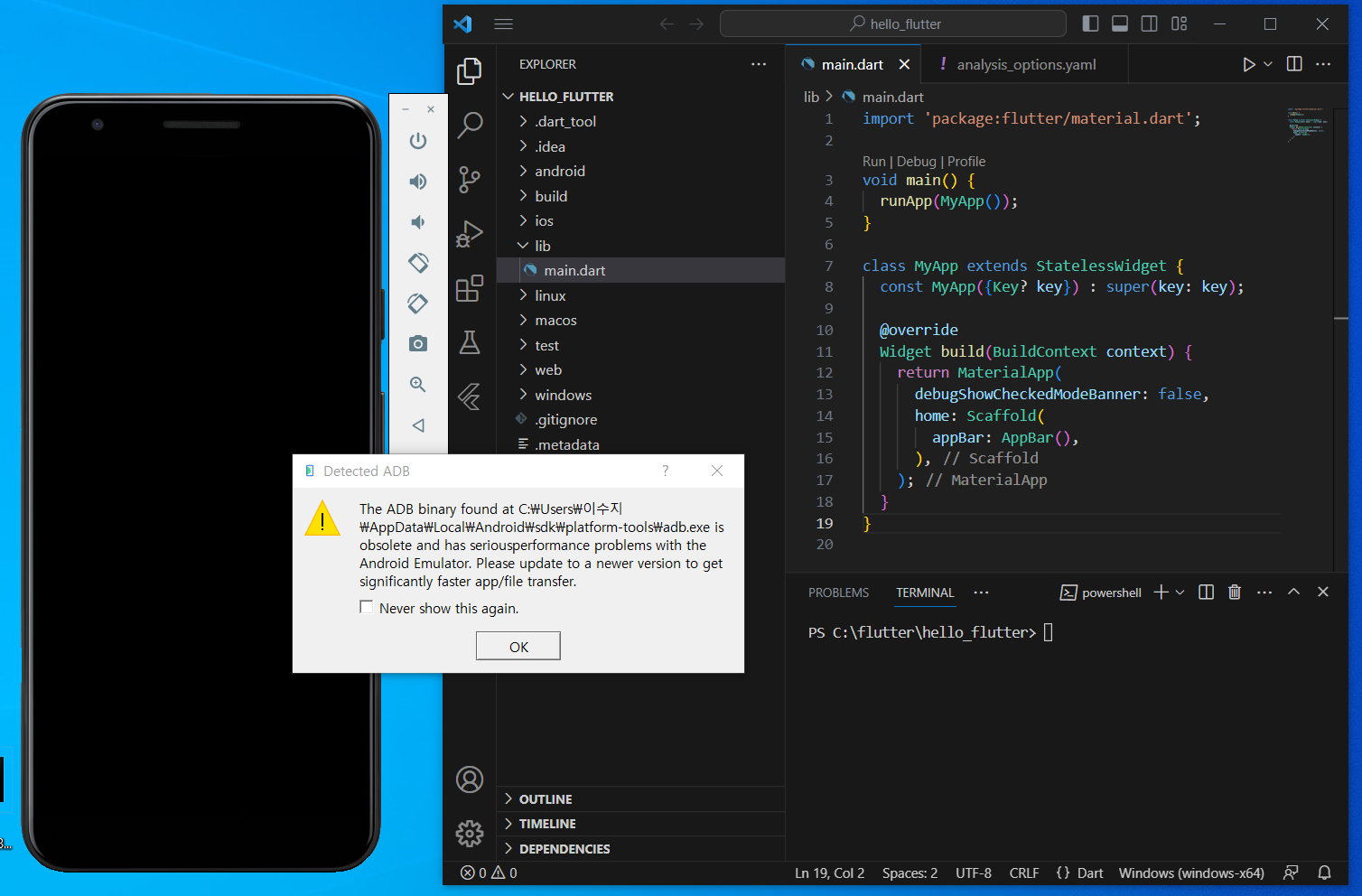Split the terminal pane
Image resolution: width=1362 pixels, height=896 pixels.
(x=1206, y=593)
